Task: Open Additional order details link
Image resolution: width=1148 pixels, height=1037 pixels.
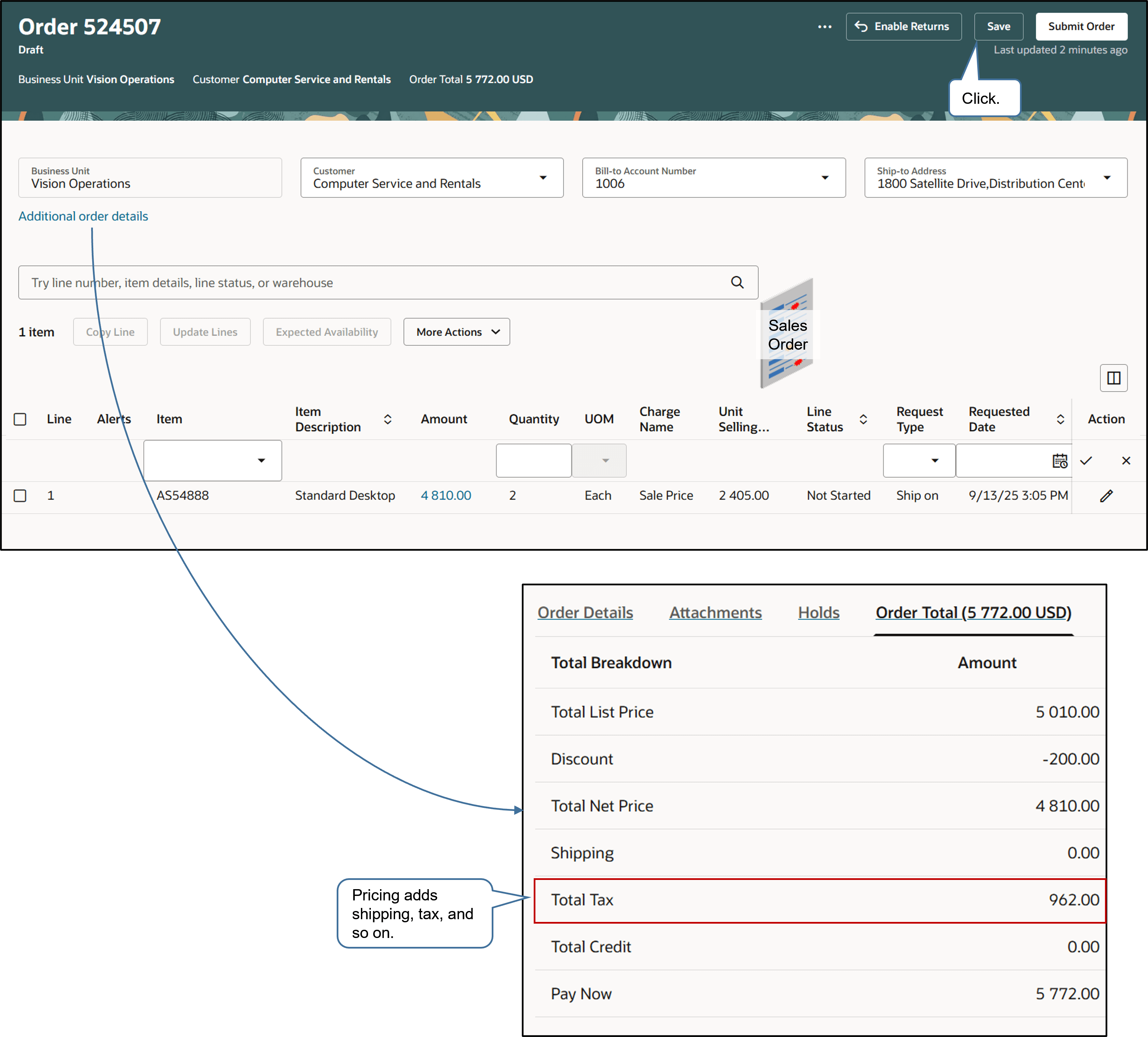Action: [x=83, y=216]
